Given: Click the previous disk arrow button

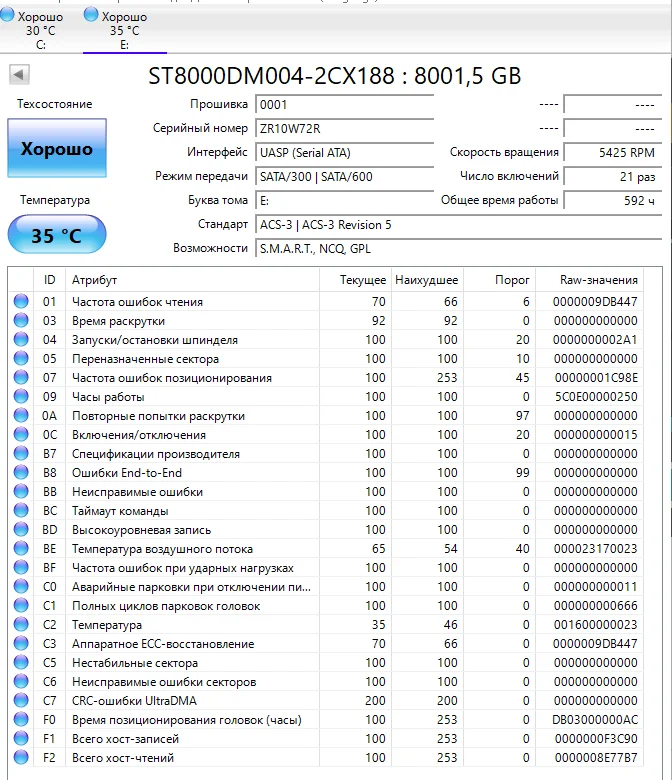Looking at the screenshot, I should tap(19, 75).
